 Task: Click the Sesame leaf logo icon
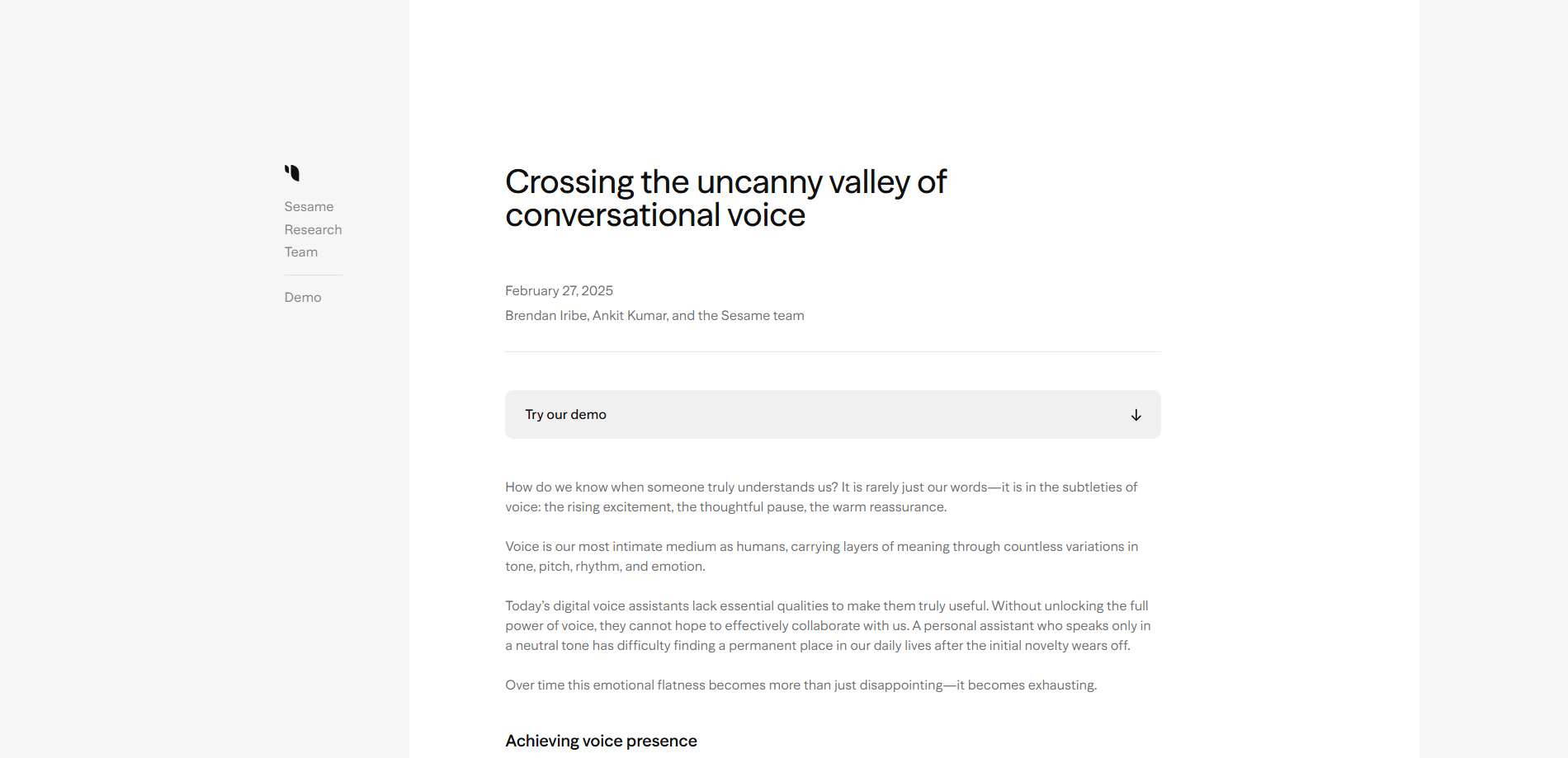[292, 172]
